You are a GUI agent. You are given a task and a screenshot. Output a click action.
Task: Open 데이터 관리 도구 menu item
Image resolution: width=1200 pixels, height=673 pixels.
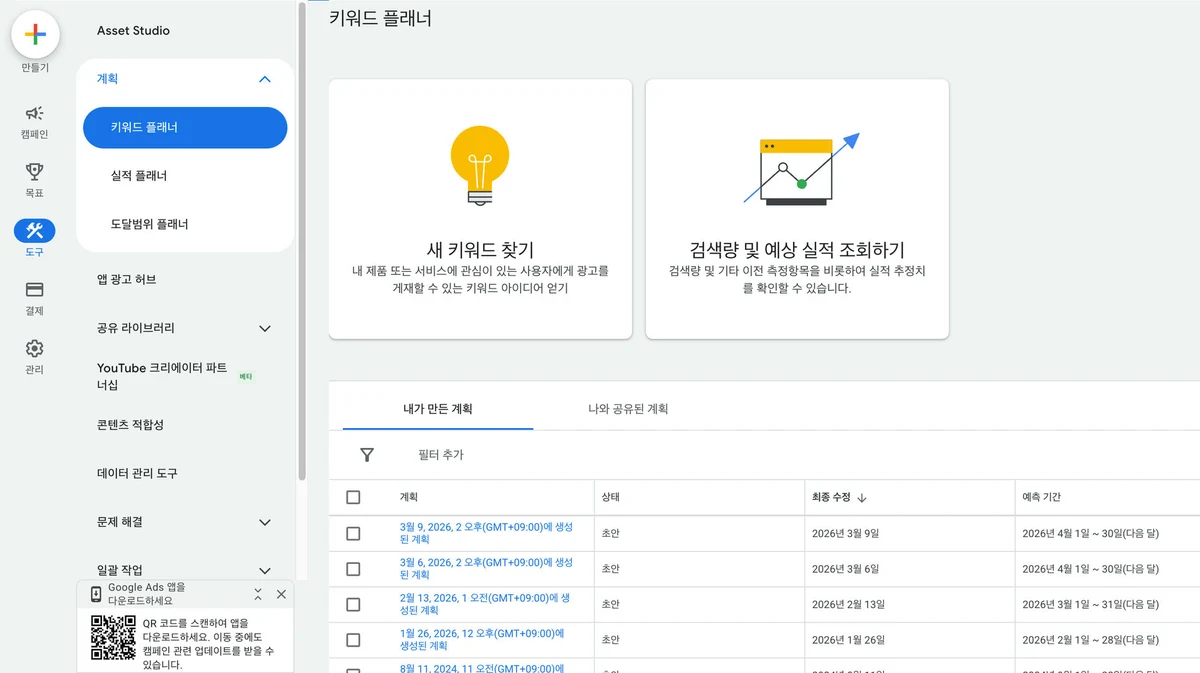[137, 473]
